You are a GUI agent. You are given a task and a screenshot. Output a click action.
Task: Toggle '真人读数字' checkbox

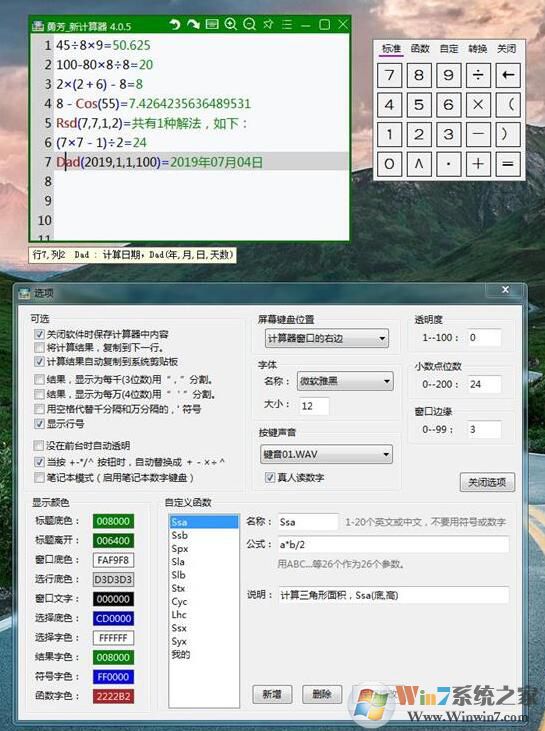click(270, 477)
